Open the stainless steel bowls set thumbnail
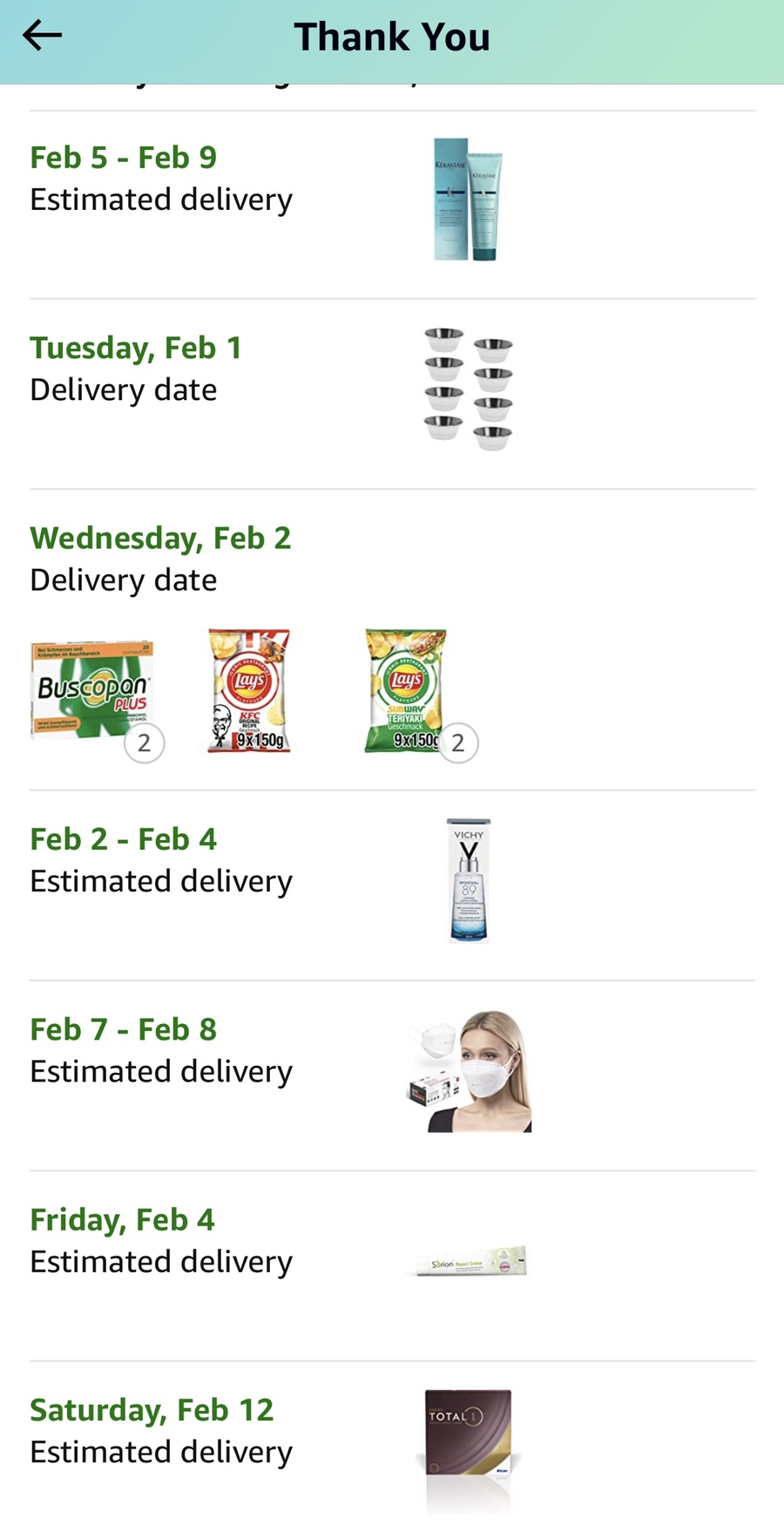The image size is (784, 1539). point(469,390)
